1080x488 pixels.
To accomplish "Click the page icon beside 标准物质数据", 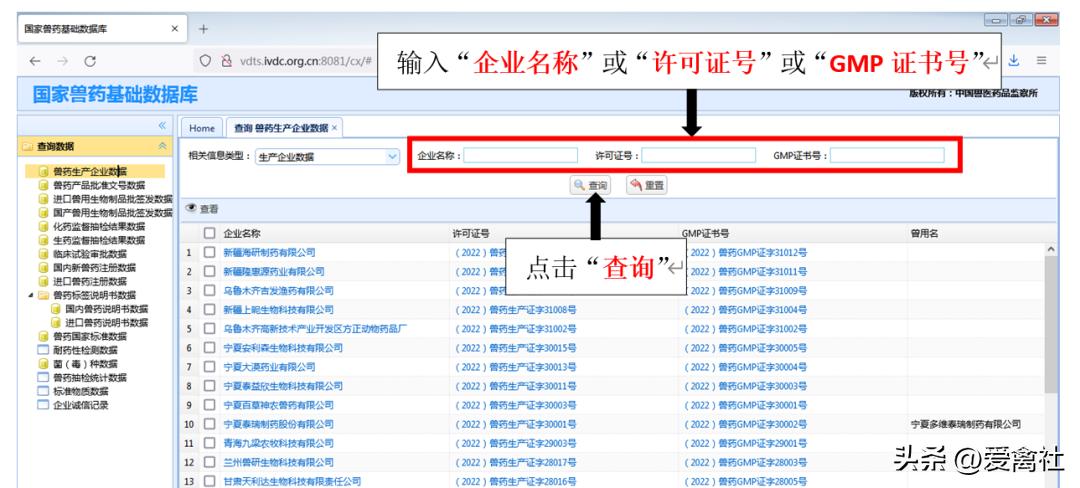I will coord(43,392).
